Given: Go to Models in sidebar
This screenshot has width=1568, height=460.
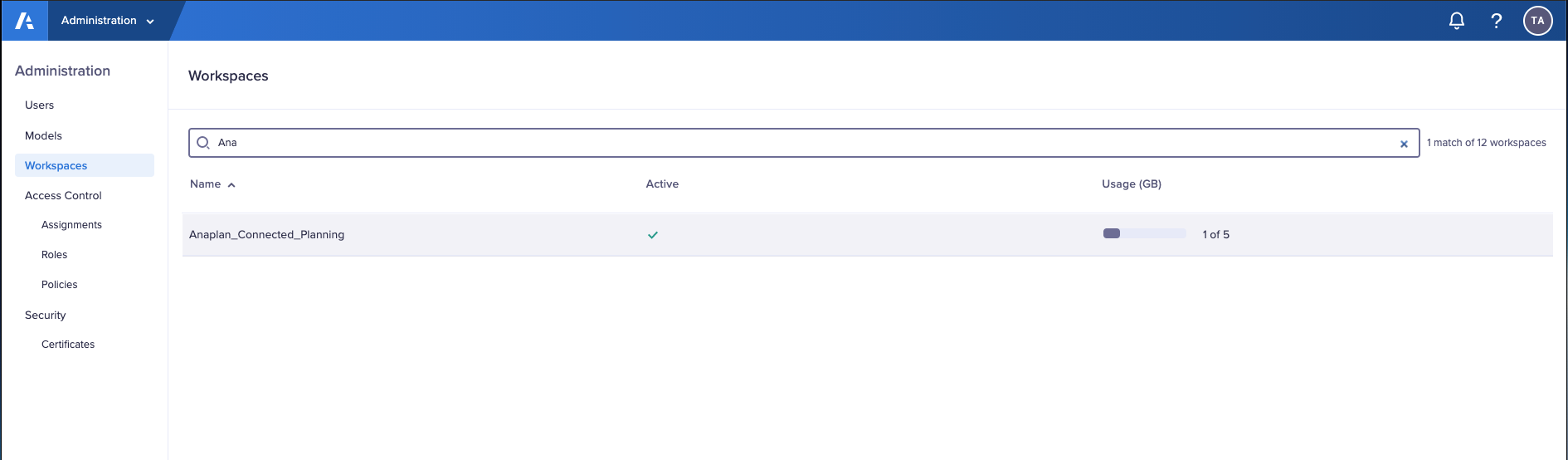Looking at the screenshot, I should (43, 135).
